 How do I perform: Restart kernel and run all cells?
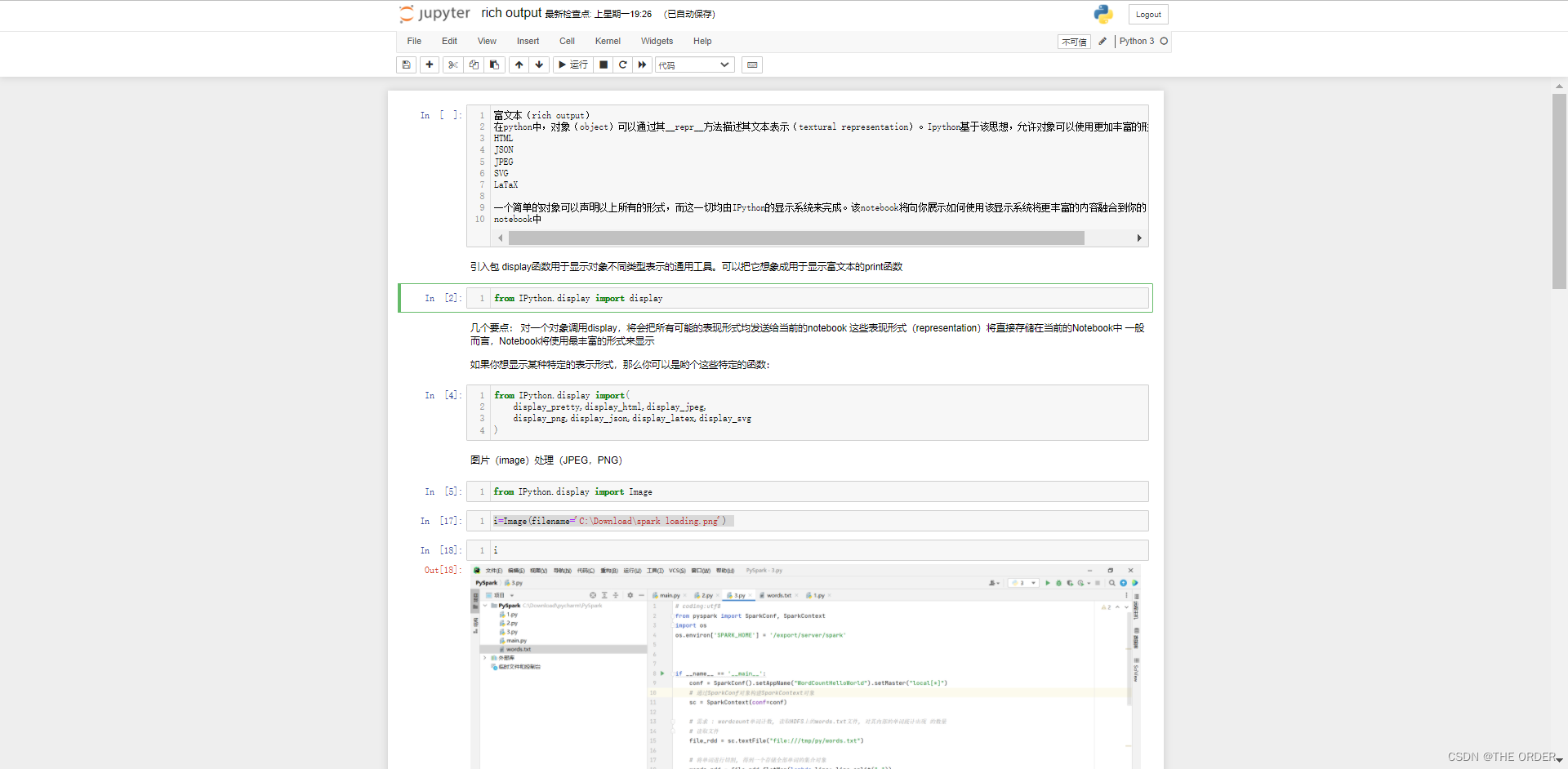(x=642, y=64)
